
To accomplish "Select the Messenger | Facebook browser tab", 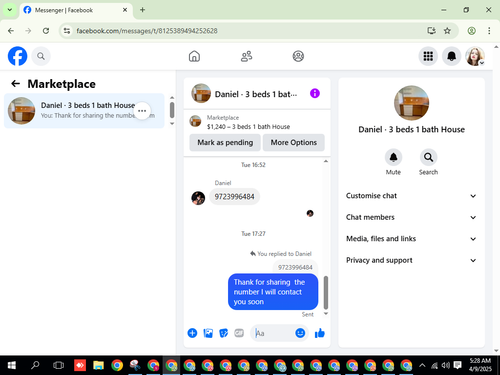I will point(76,10).
